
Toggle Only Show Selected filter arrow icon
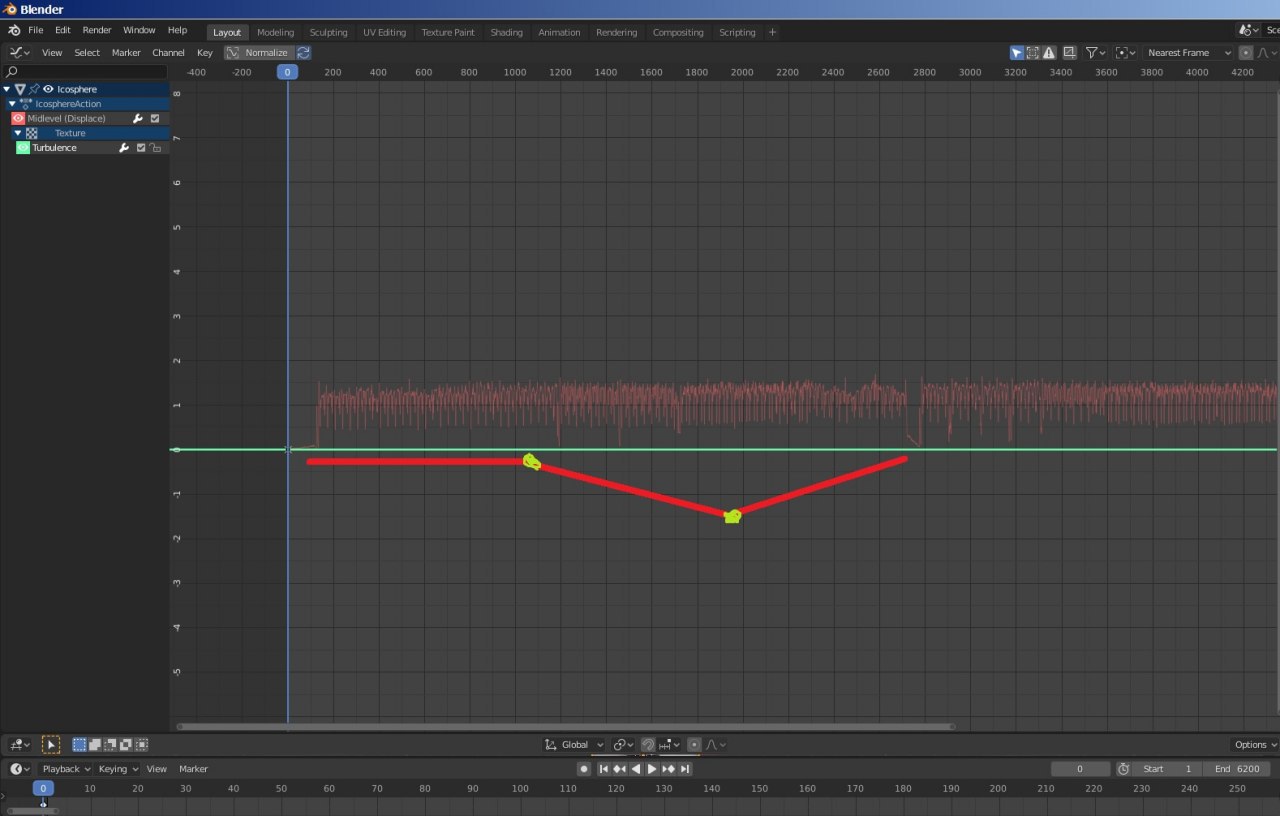[1017, 53]
